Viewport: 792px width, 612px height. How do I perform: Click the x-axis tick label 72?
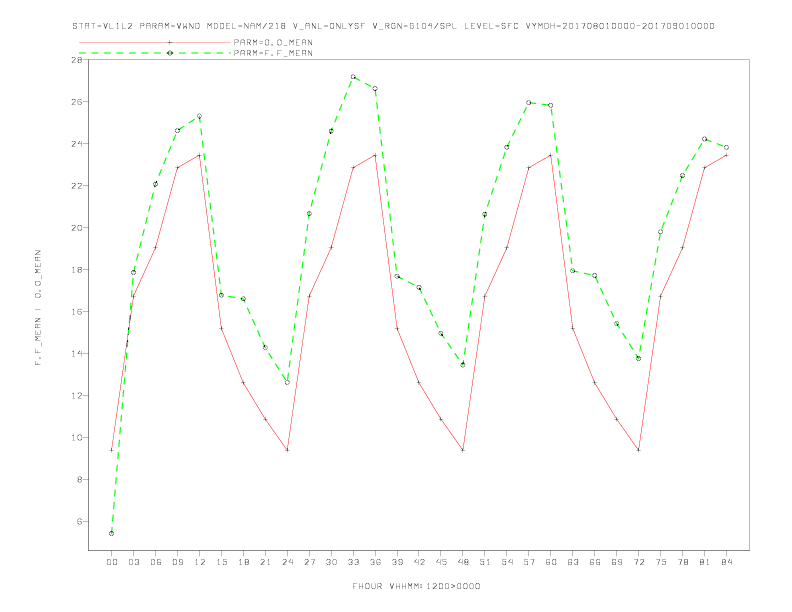coord(638,562)
